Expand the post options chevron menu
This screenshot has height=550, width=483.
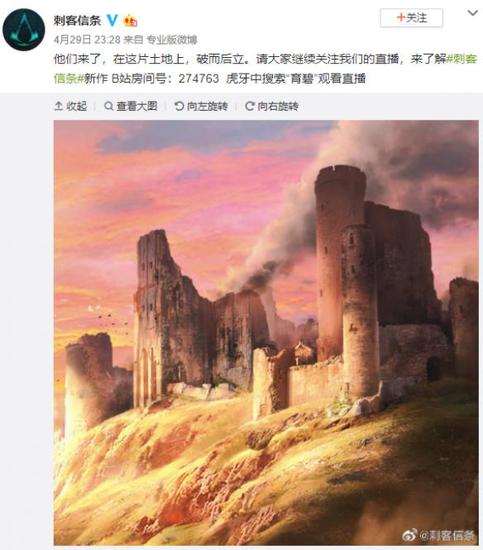(472, 13)
